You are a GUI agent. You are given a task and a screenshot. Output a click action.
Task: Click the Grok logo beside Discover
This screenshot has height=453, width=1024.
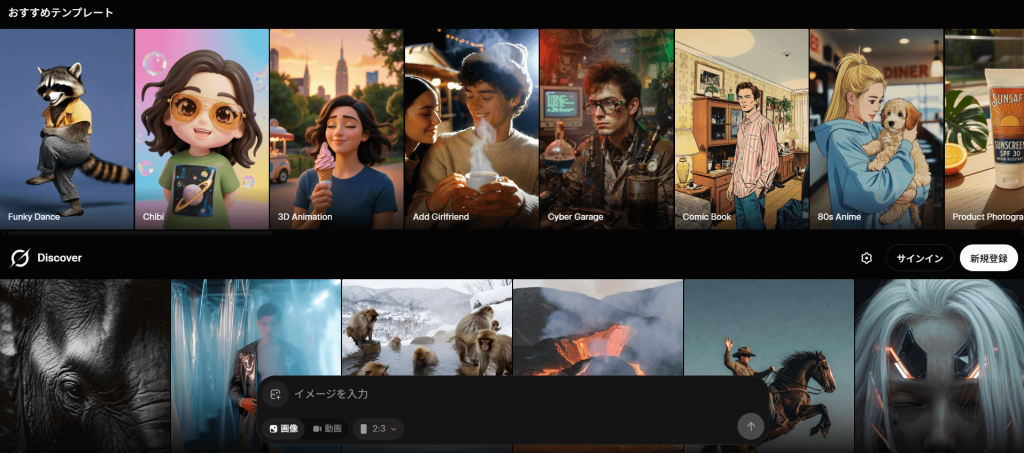[x=19, y=258]
